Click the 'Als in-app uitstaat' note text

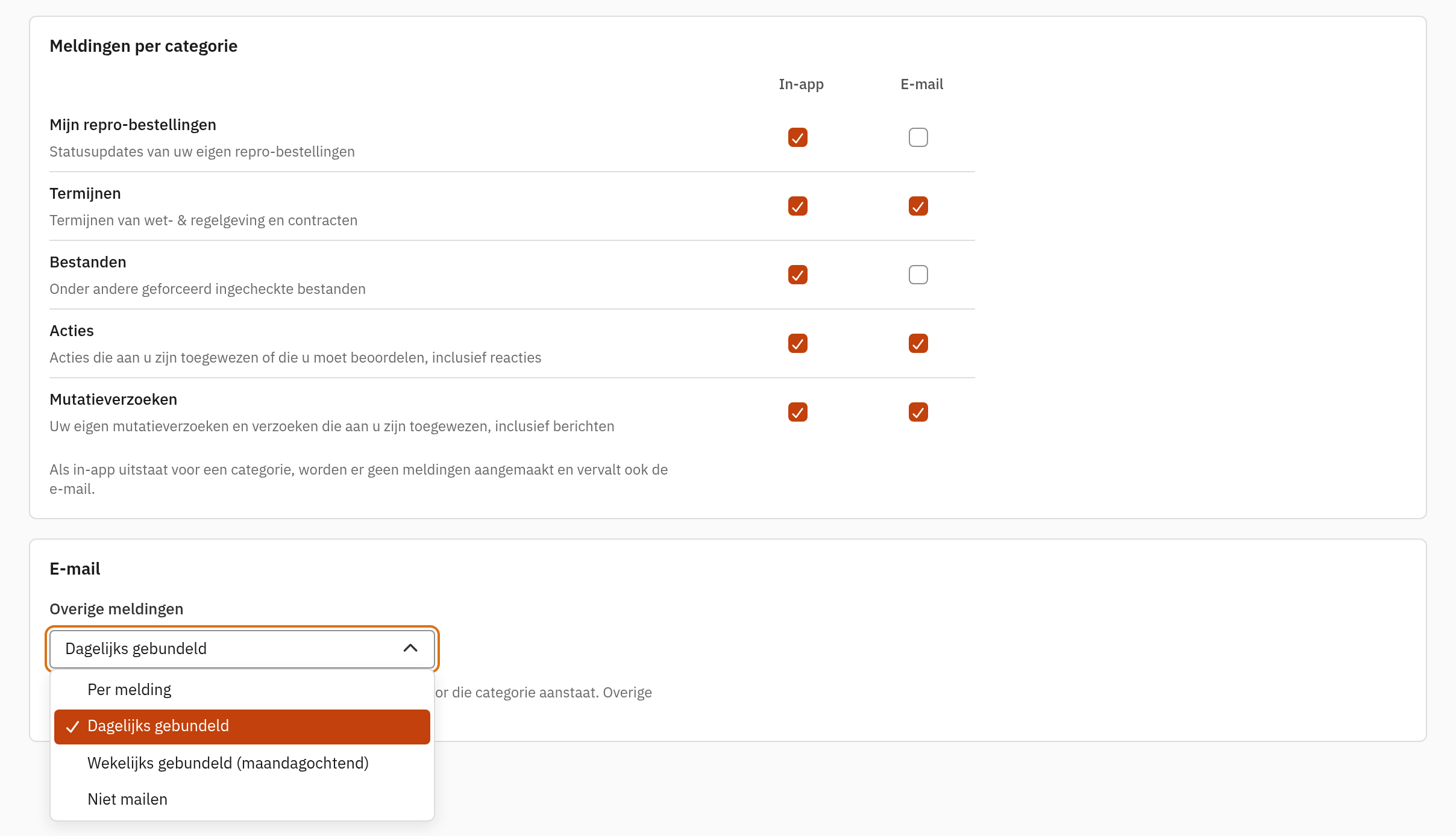click(x=359, y=479)
